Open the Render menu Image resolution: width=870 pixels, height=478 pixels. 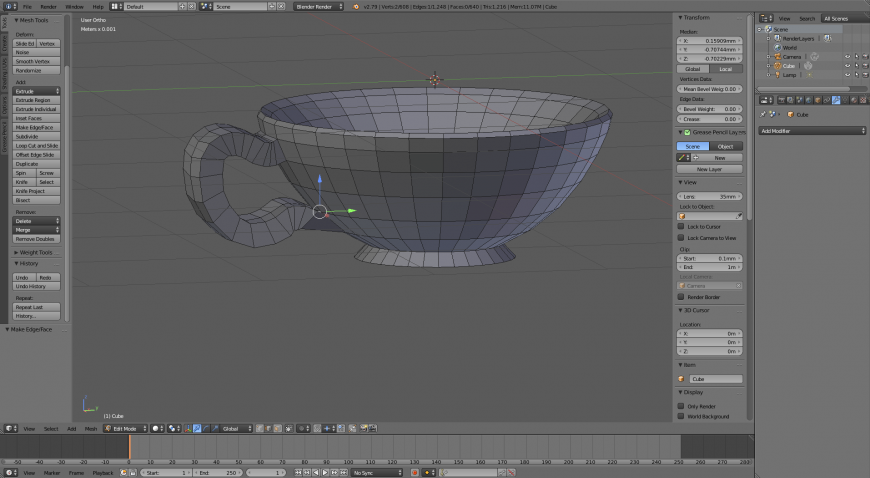[49, 7]
